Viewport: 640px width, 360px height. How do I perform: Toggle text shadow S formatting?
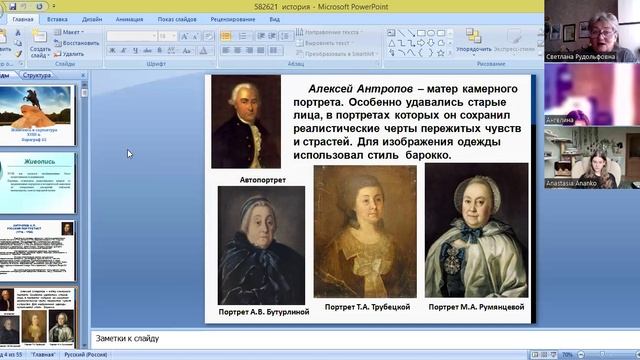tap(160, 51)
